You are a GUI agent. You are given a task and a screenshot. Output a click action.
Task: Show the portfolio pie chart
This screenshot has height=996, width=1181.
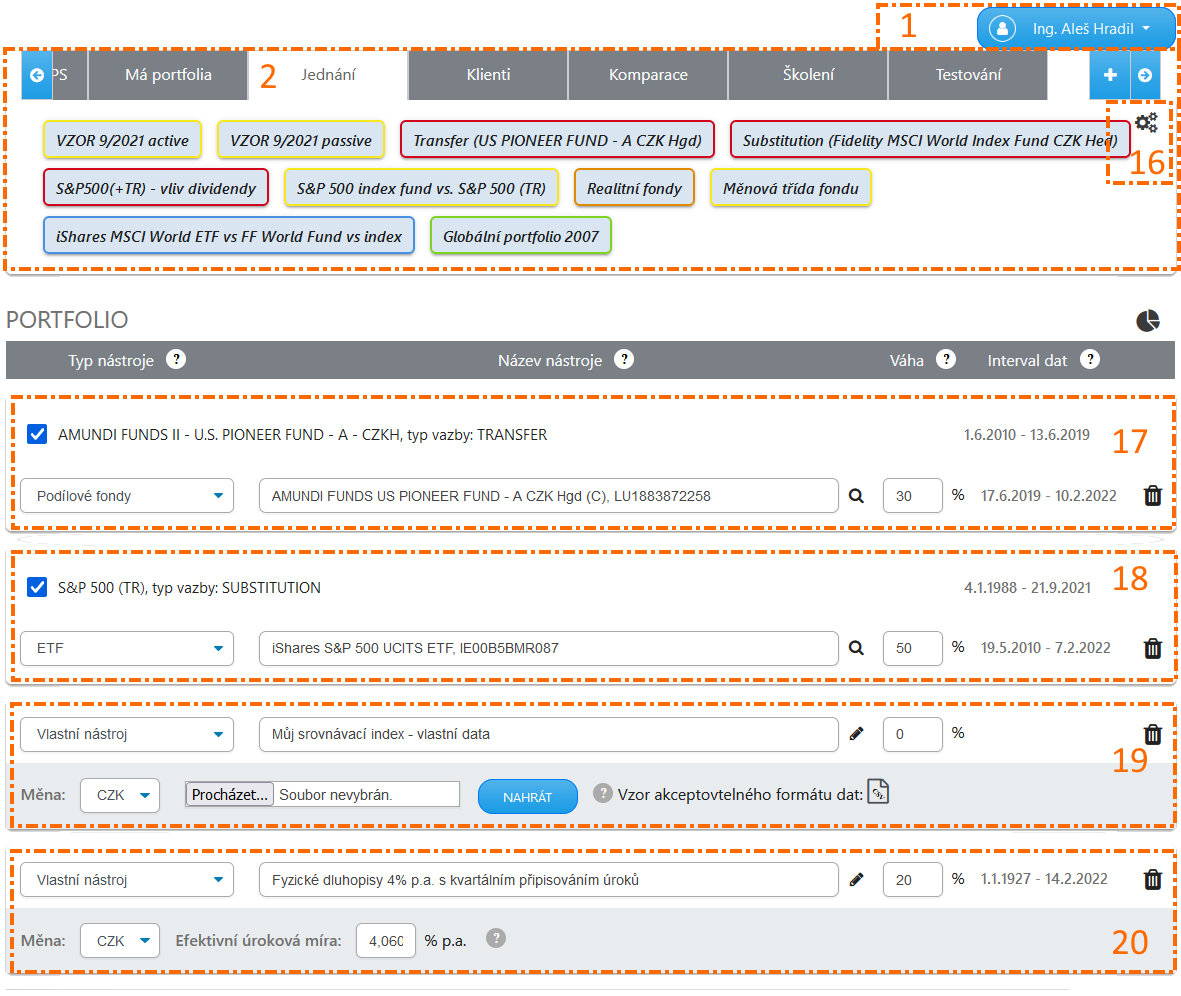coord(1147,320)
